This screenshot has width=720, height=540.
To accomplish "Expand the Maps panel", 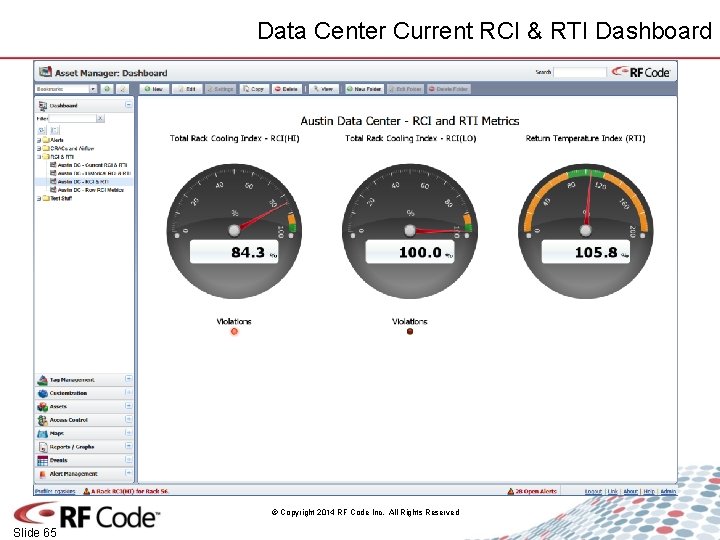I will (x=128, y=433).
